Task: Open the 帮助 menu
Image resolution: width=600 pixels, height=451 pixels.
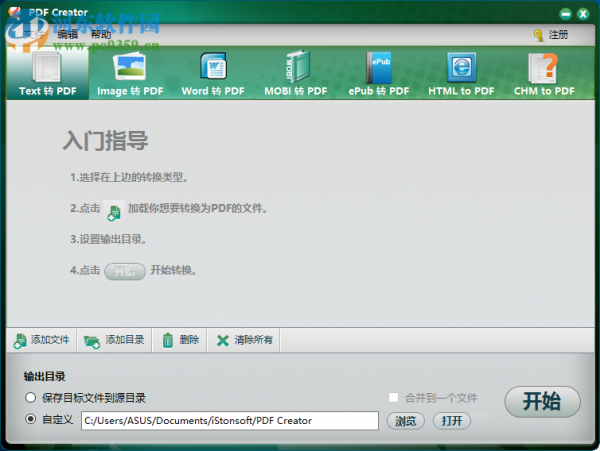Action: [x=101, y=34]
